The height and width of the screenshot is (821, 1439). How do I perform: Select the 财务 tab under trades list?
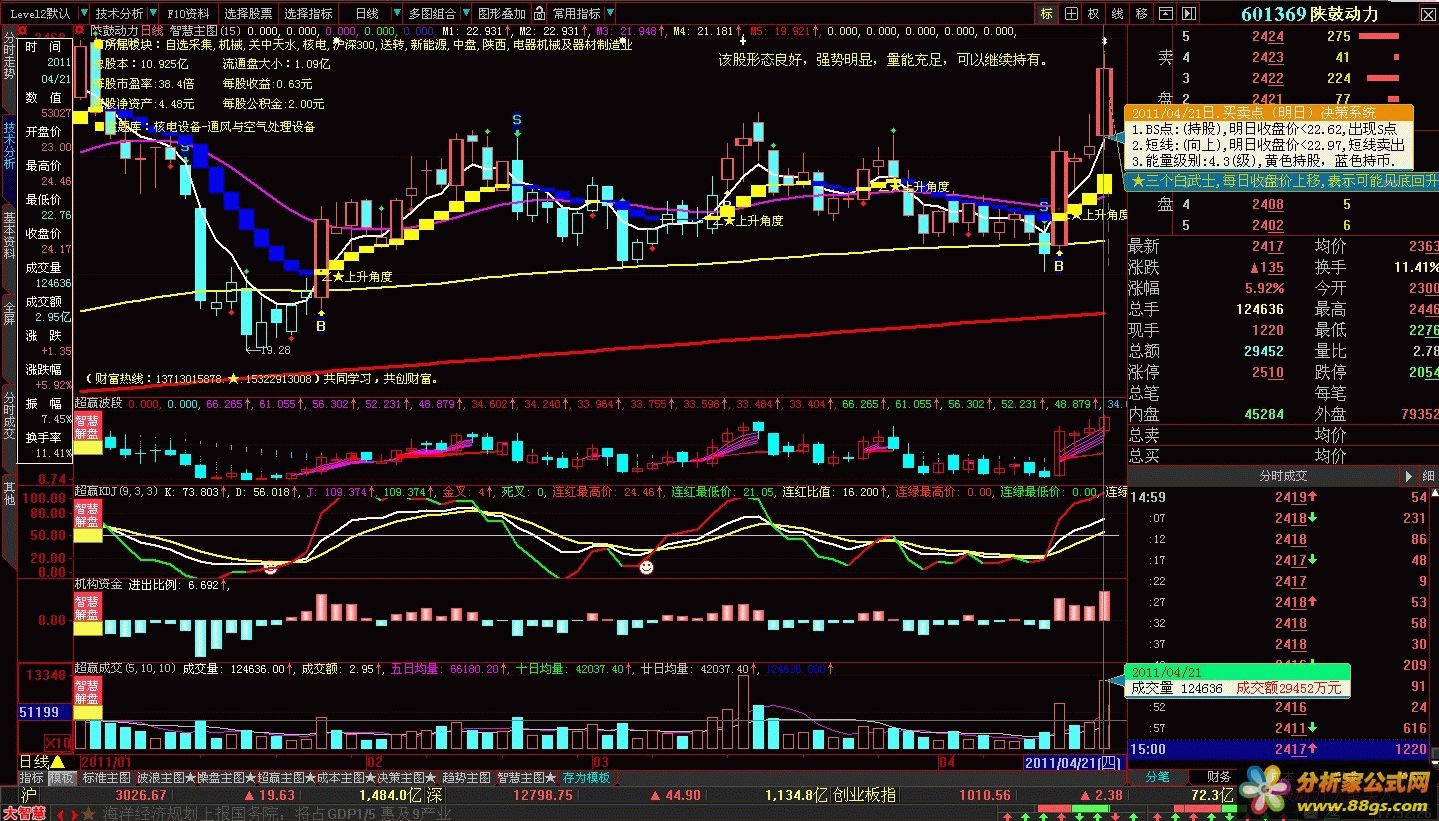(1218, 776)
